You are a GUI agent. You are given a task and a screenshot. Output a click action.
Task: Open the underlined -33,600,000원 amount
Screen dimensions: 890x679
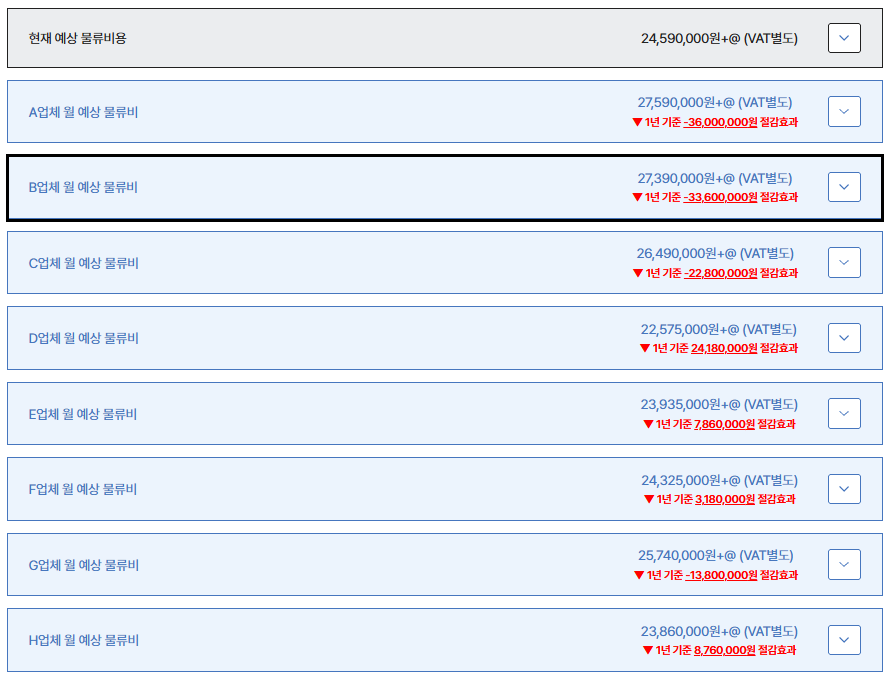click(720, 197)
